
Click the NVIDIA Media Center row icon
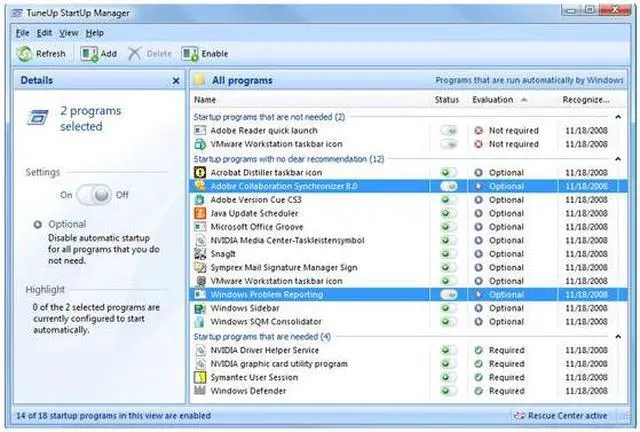coord(200,240)
